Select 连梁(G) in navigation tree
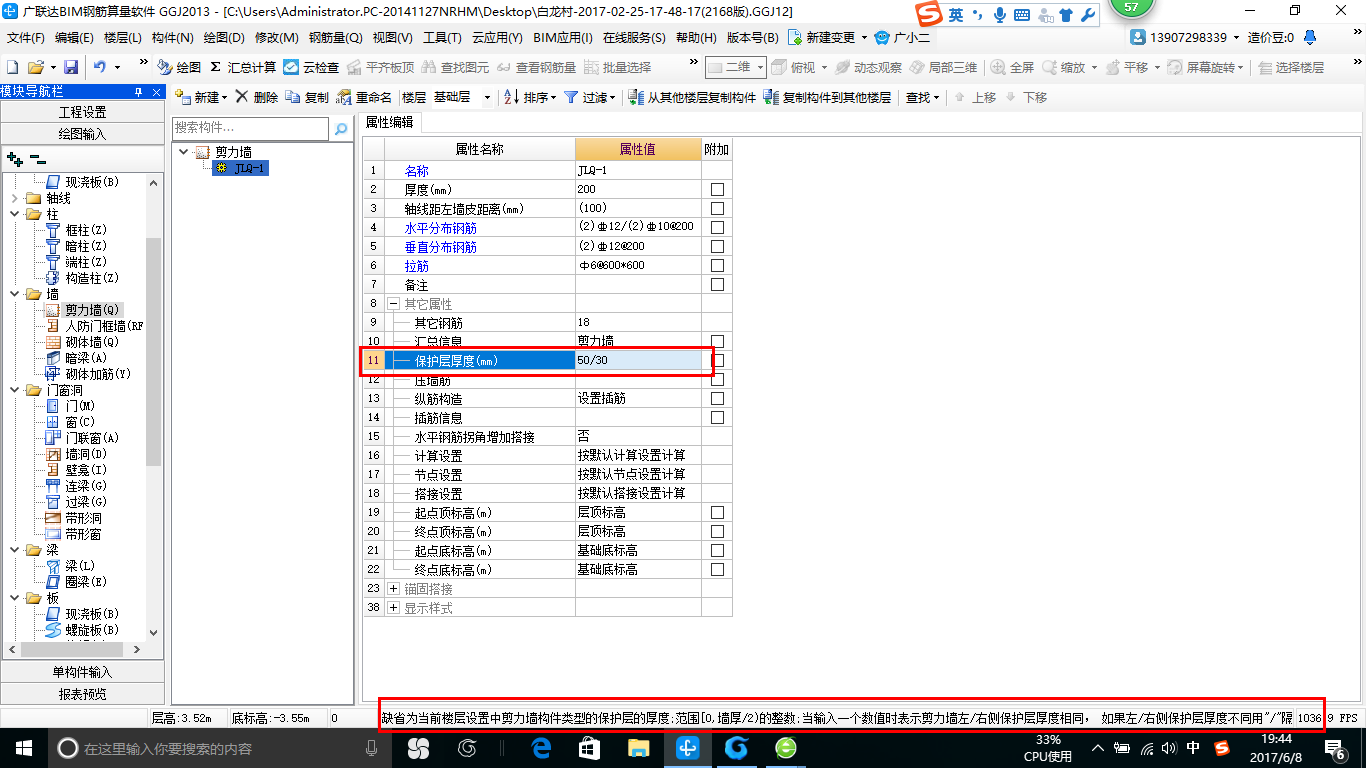Image resolution: width=1366 pixels, height=768 pixels. click(x=77, y=486)
